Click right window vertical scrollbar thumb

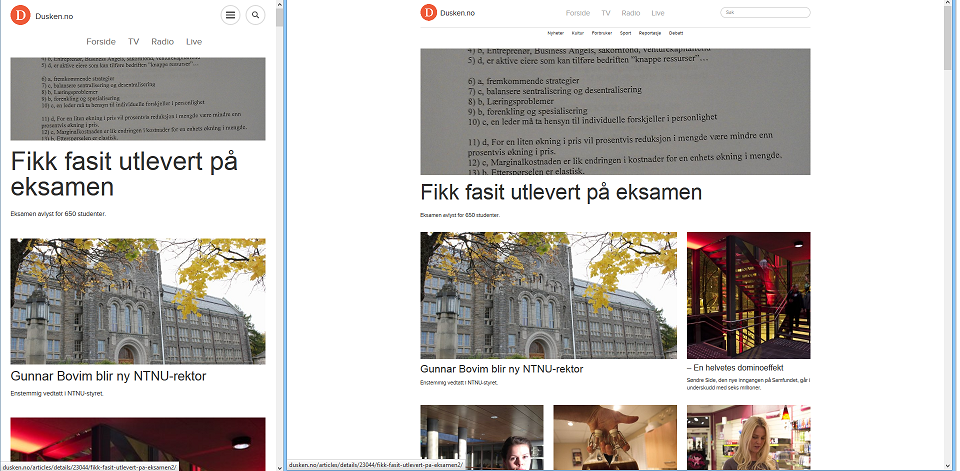click(x=948, y=40)
